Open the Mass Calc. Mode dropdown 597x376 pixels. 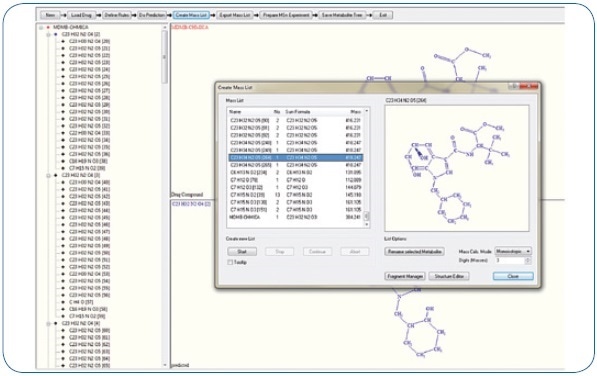click(x=513, y=251)
